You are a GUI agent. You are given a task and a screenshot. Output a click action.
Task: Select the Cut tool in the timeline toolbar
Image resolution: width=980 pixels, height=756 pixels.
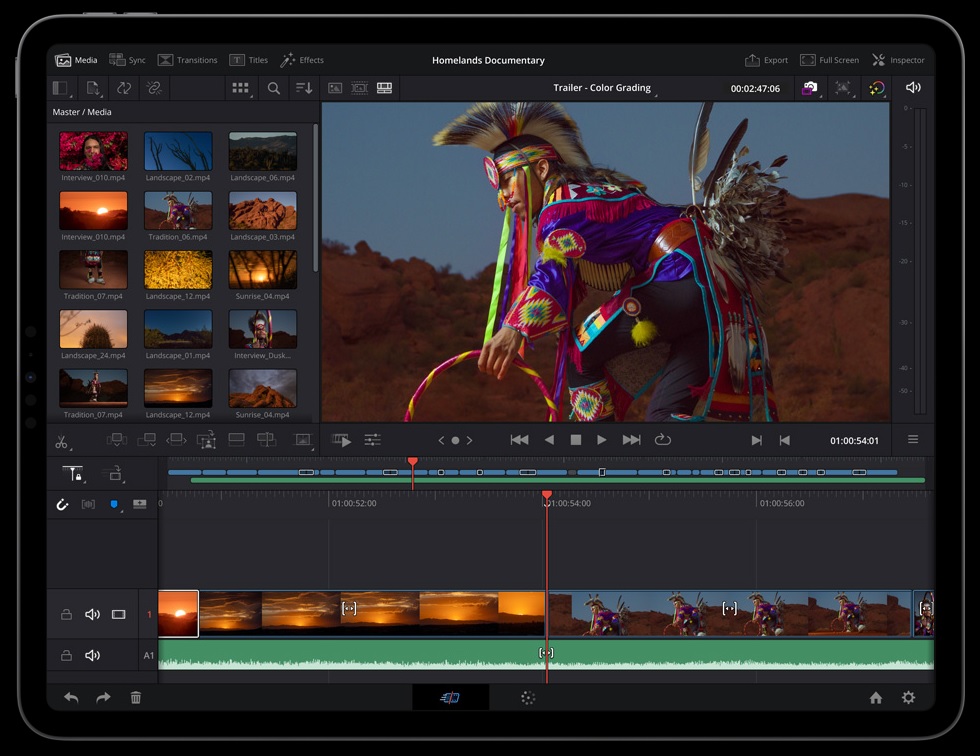(61, 440)
